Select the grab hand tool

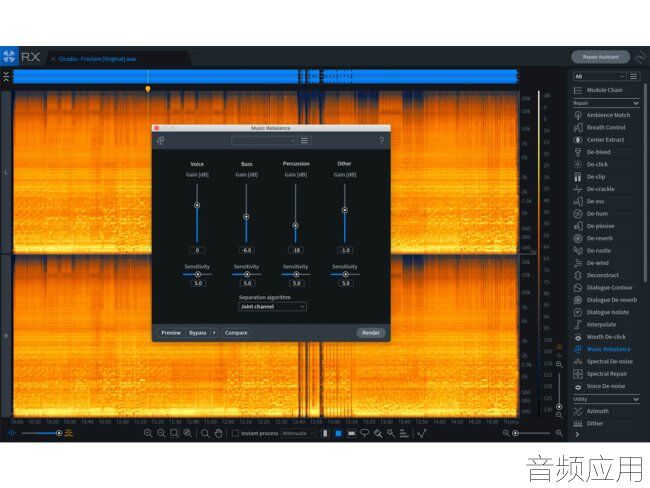(x=218, y=433)
